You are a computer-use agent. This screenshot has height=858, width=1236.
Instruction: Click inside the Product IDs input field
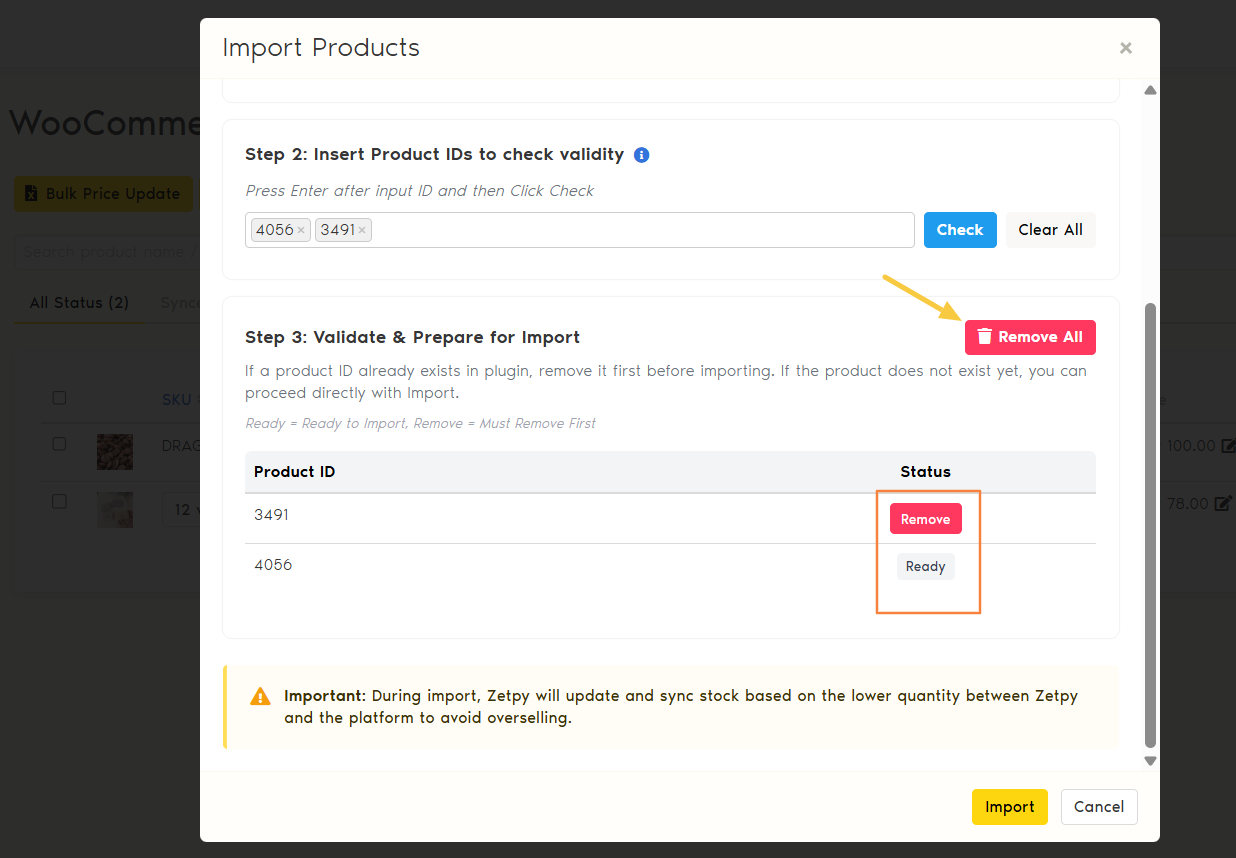640,230
